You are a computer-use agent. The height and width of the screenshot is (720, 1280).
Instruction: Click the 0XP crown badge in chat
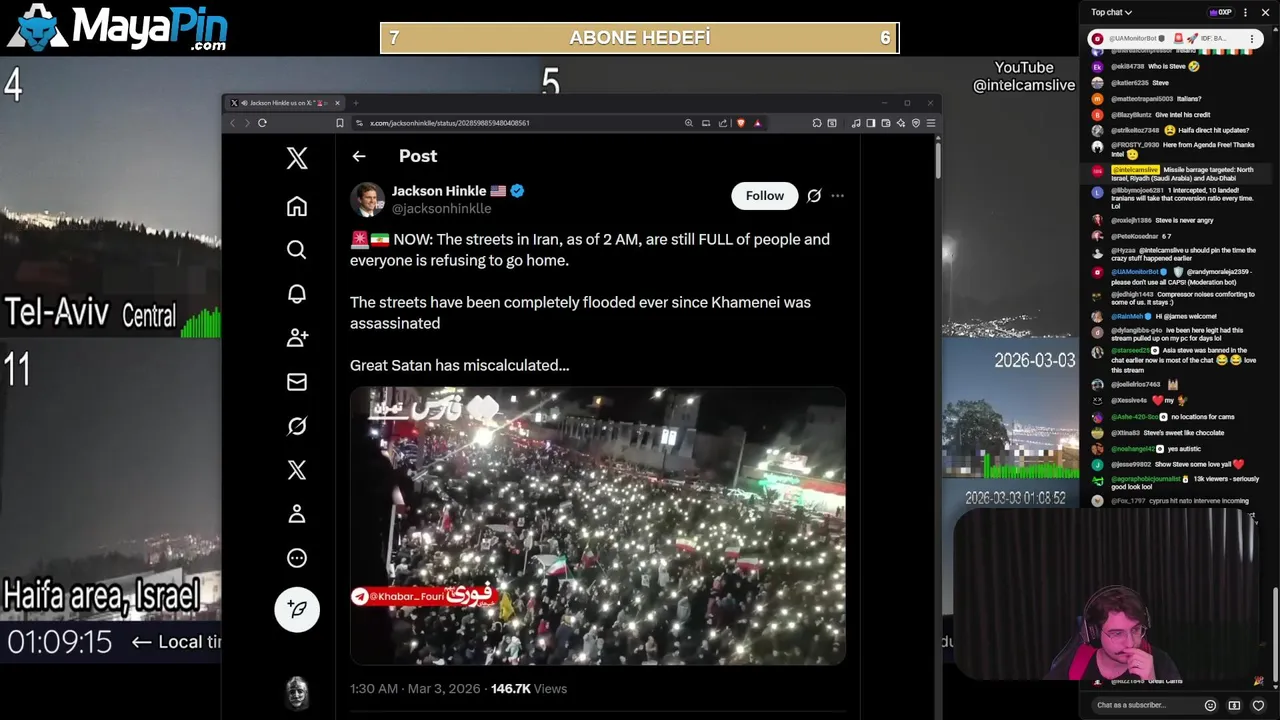click(1220, 12)
